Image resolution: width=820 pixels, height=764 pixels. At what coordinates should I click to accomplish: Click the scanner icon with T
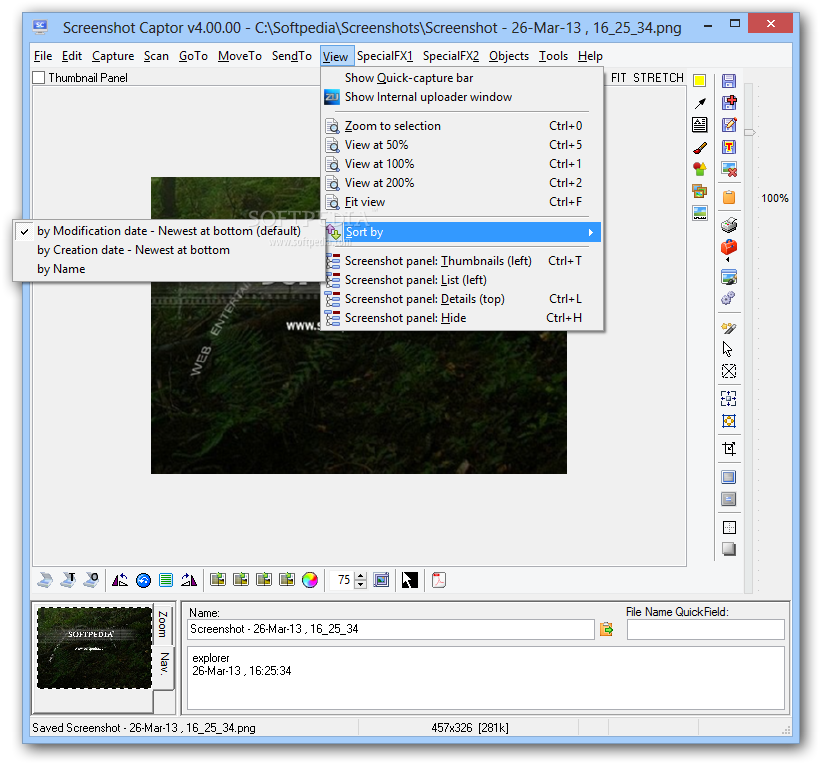point(68,580)
